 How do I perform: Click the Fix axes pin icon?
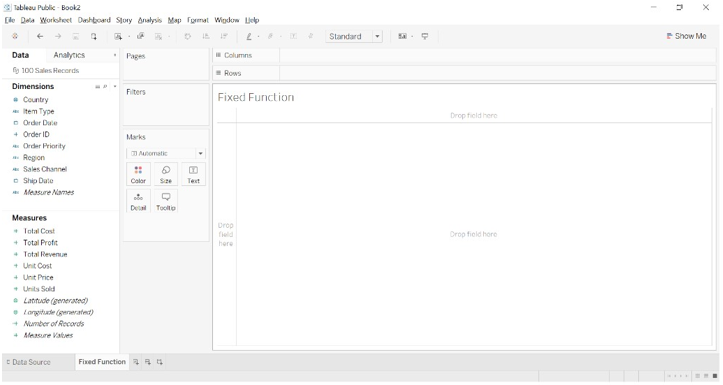coord(311,36)
